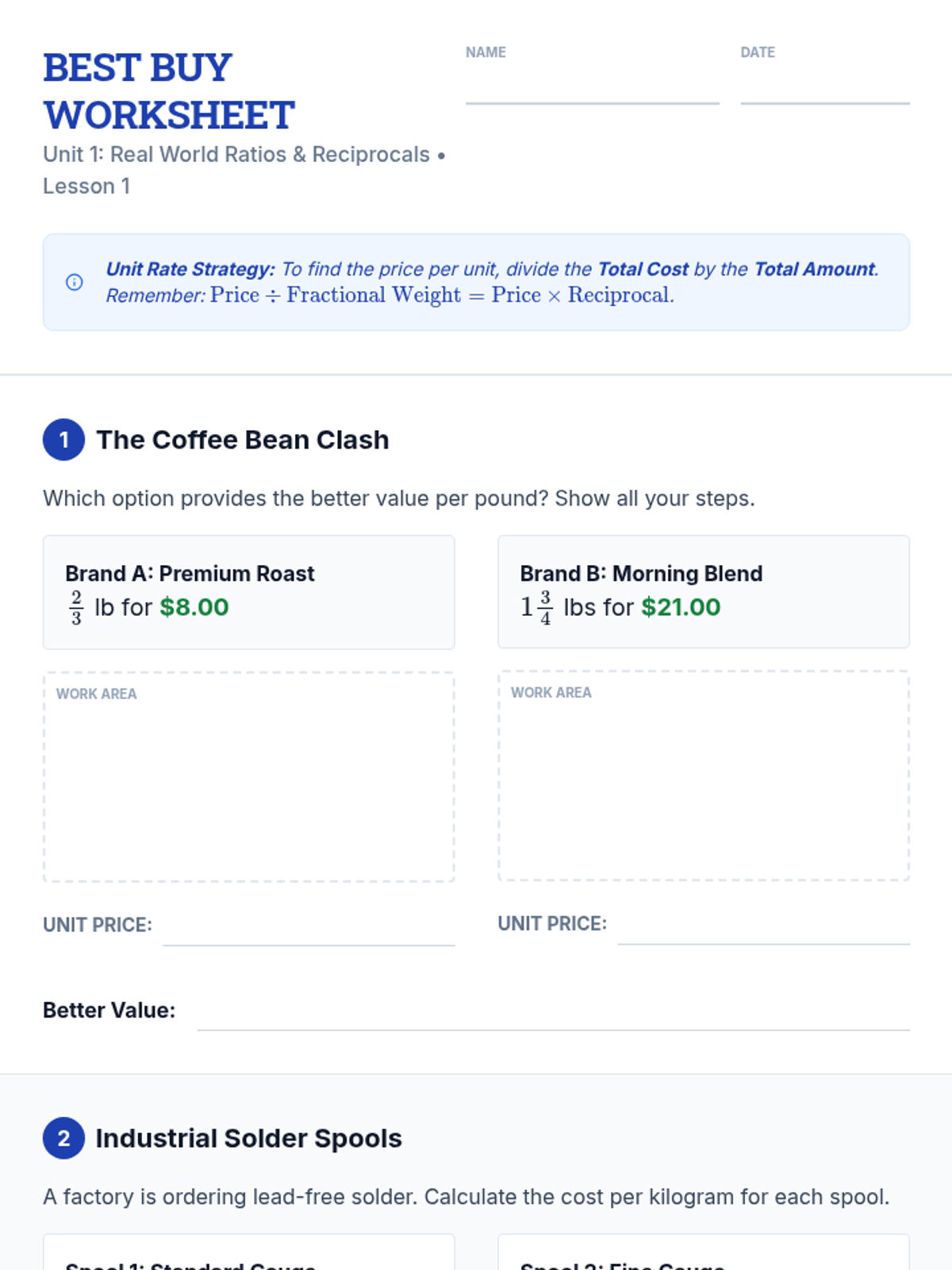Click Brand A unit price line
The image size is (952, 1270).
click(309, 933)
